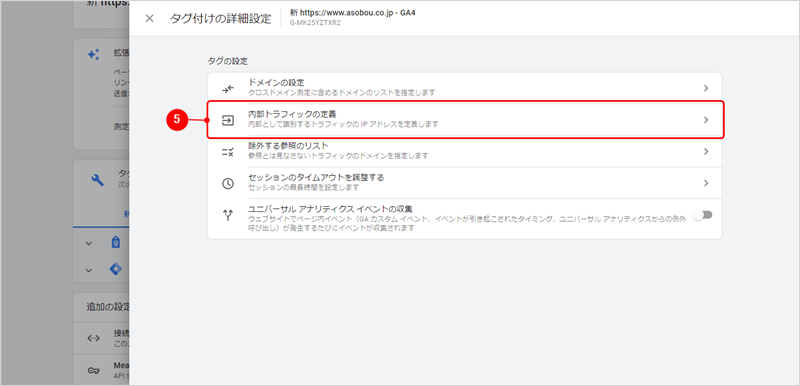Image resolution: width=800 pixels, height=386 pixels.
Task: Open セッションのタイムアウトを調整する via its chevron
Action: [706, 183]
